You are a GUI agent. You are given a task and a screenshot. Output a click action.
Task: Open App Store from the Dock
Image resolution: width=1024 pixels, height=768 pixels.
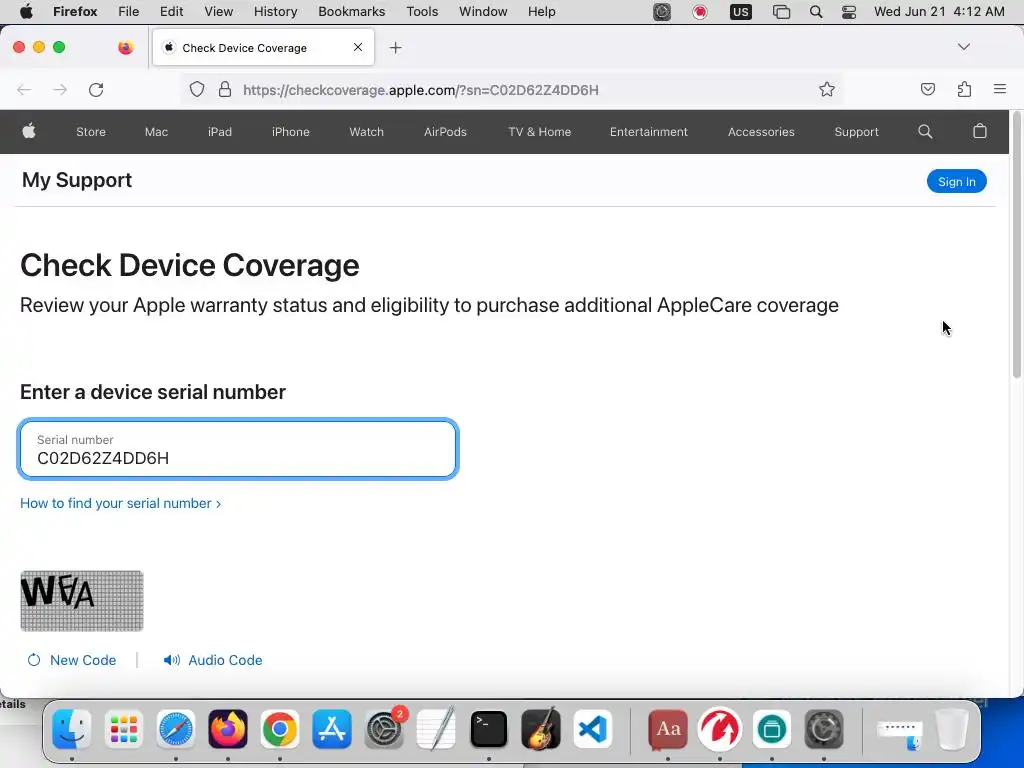coord(332,729)
